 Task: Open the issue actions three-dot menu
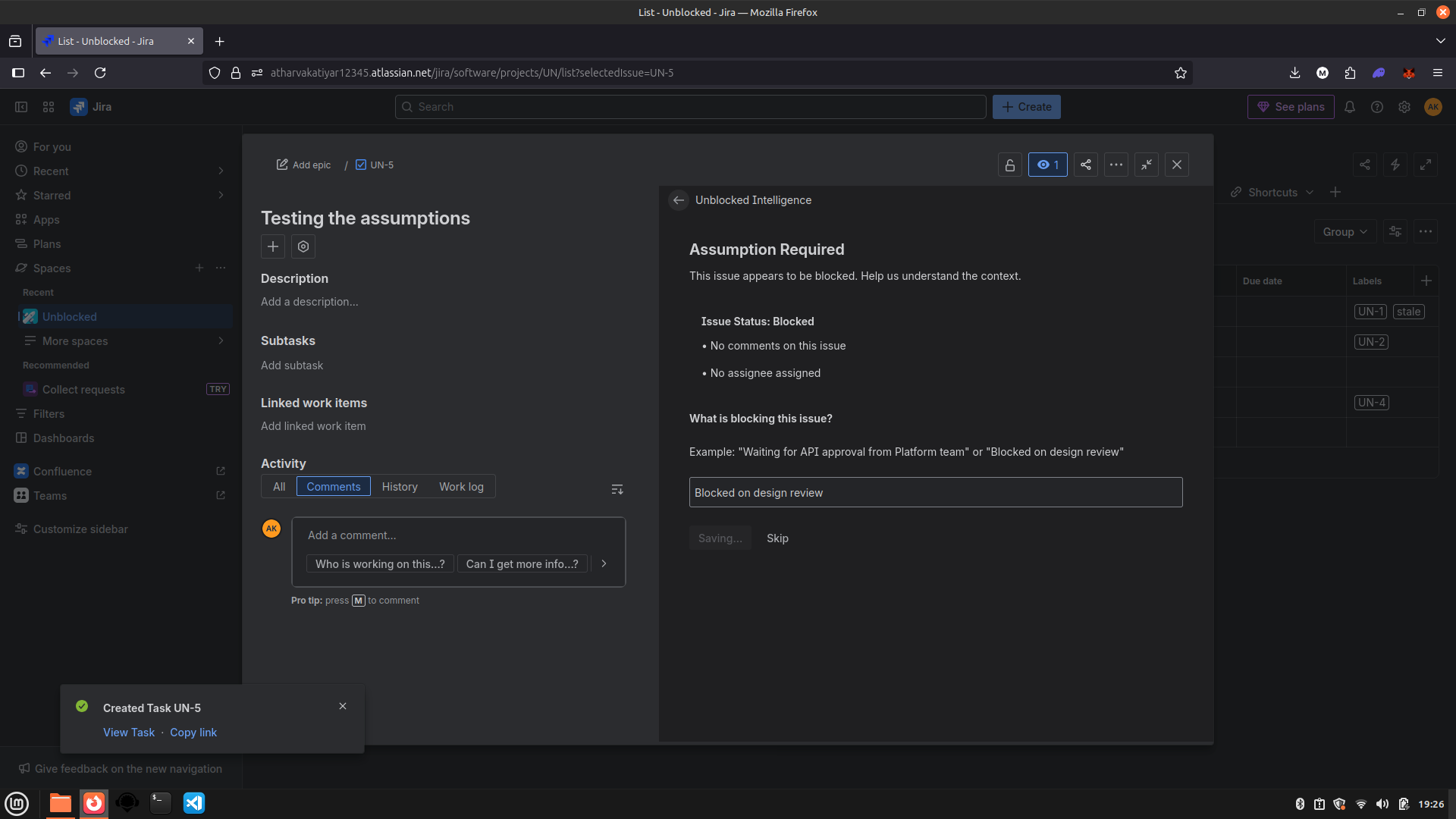click(1116, 165)
